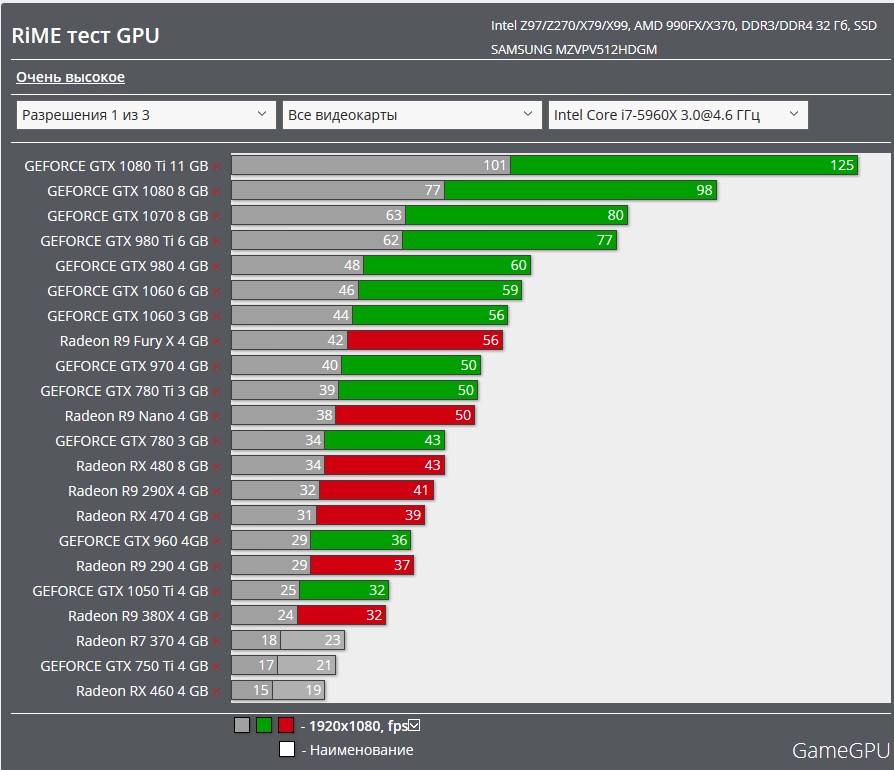The width and height of the screenshot is (894, 770).
Task: Click the green GTX 1080 Ti bar showing 125
Action: tap(683, 165)
